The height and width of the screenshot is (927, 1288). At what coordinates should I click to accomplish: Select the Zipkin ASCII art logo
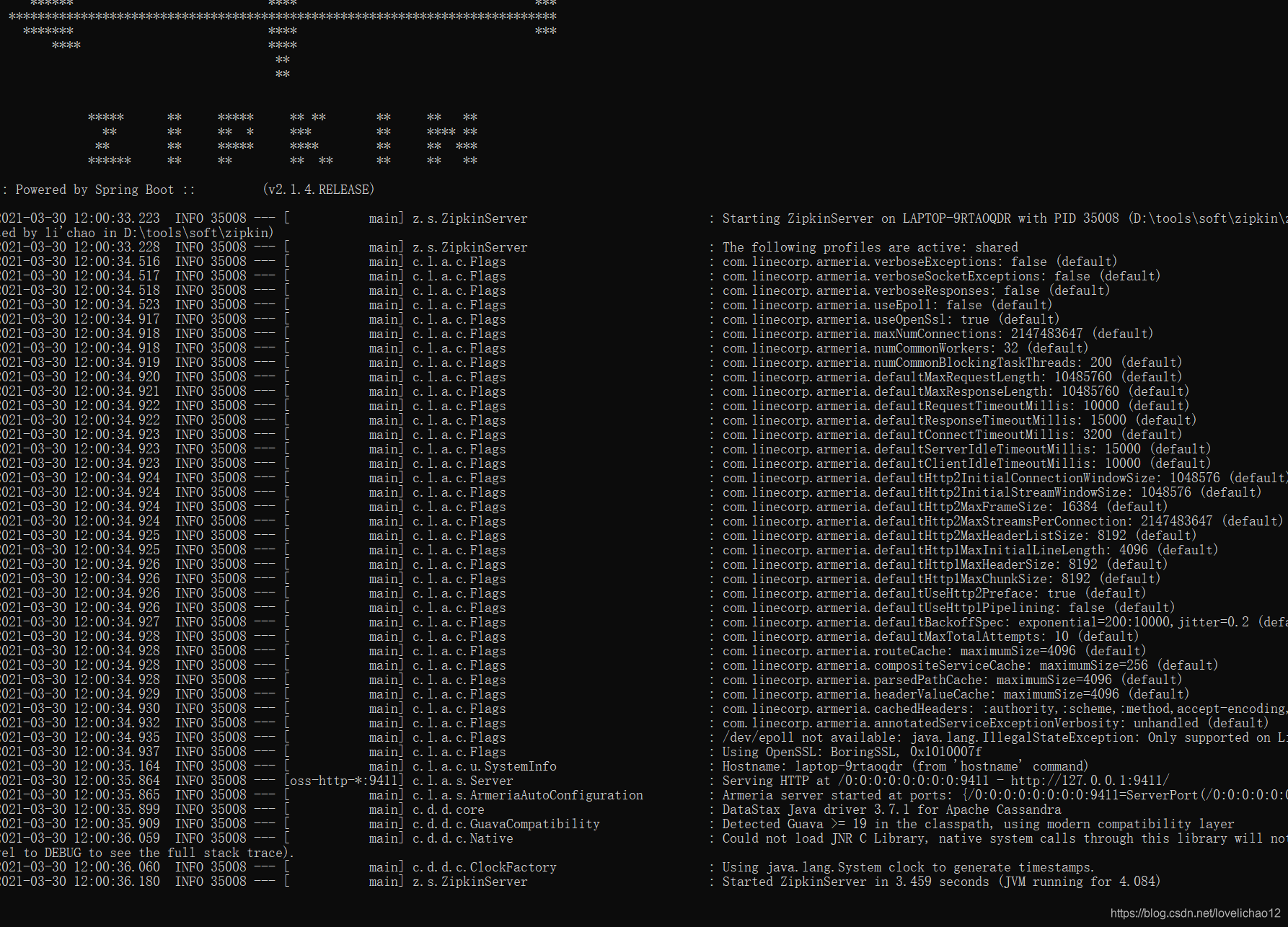[281, 137]
